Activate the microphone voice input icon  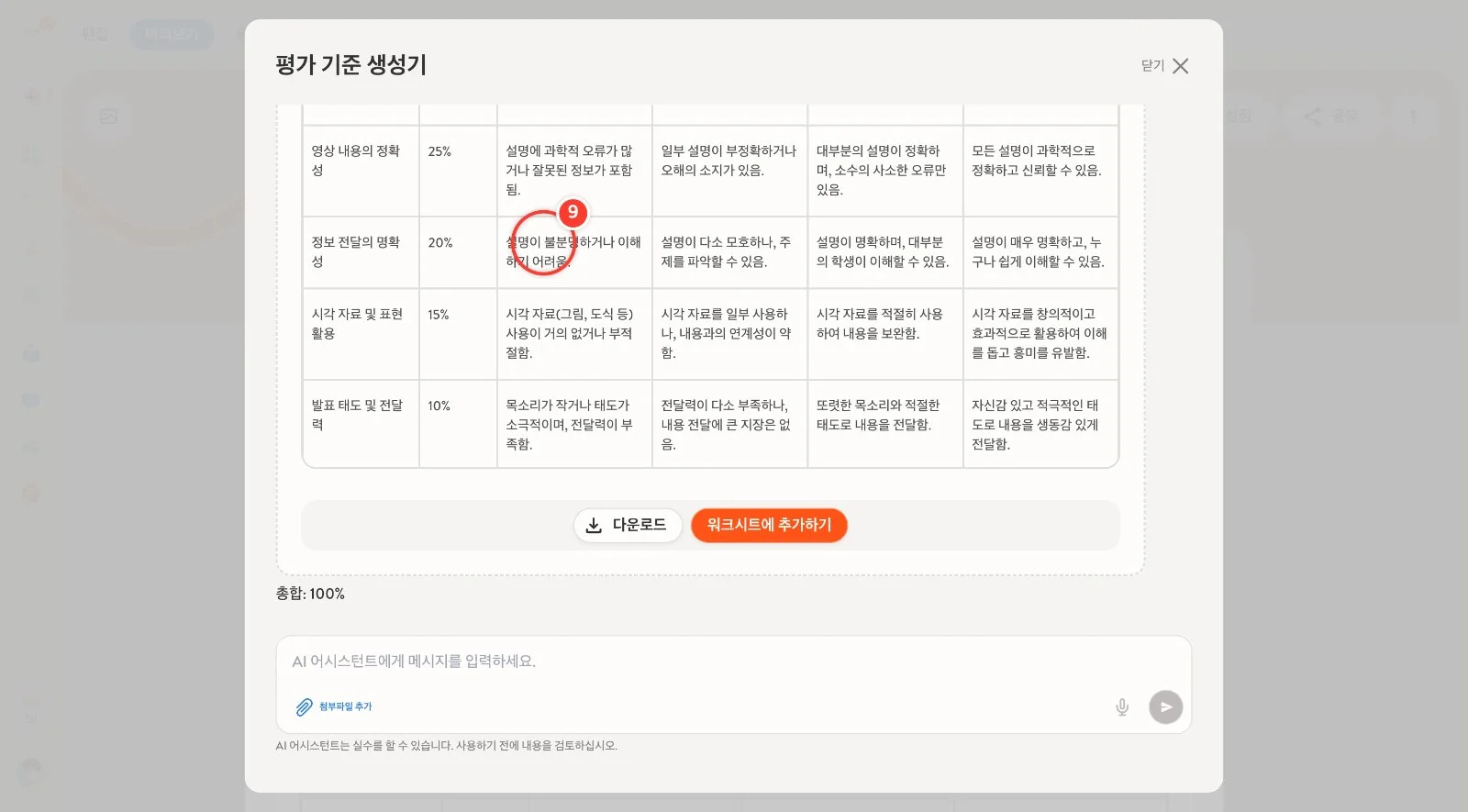tap(1122, 706)
